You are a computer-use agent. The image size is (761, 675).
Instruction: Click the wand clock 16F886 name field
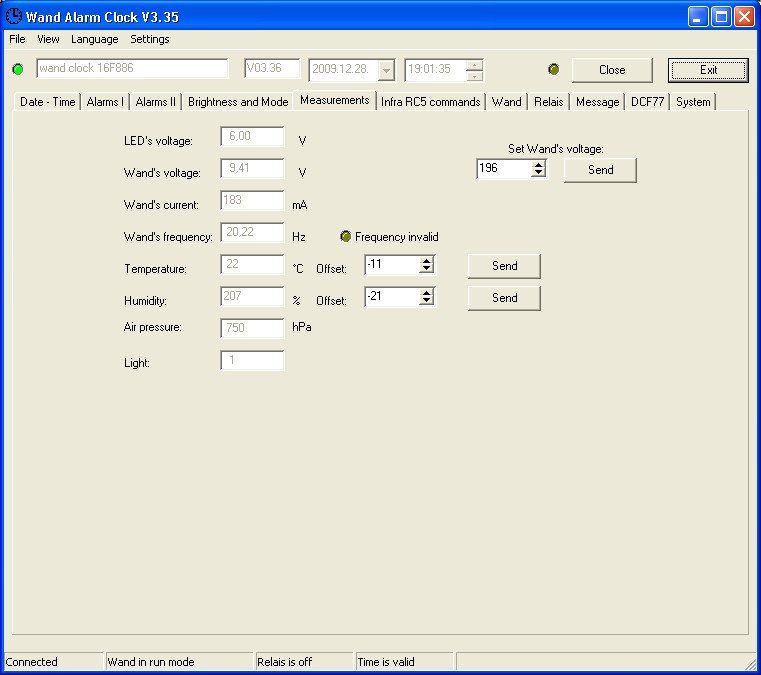click(x=132, y=68)
